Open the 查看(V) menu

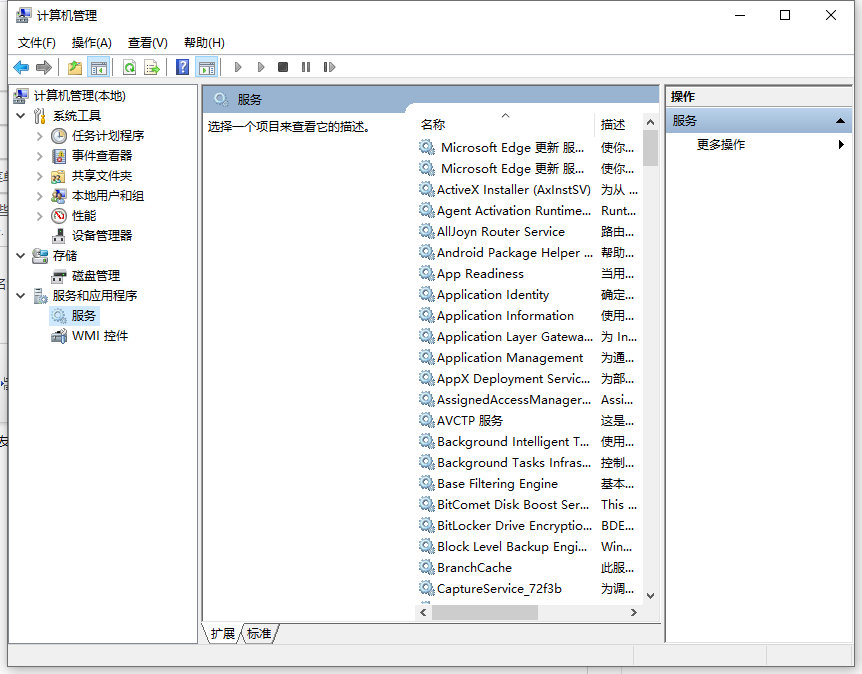coord(146,42)
